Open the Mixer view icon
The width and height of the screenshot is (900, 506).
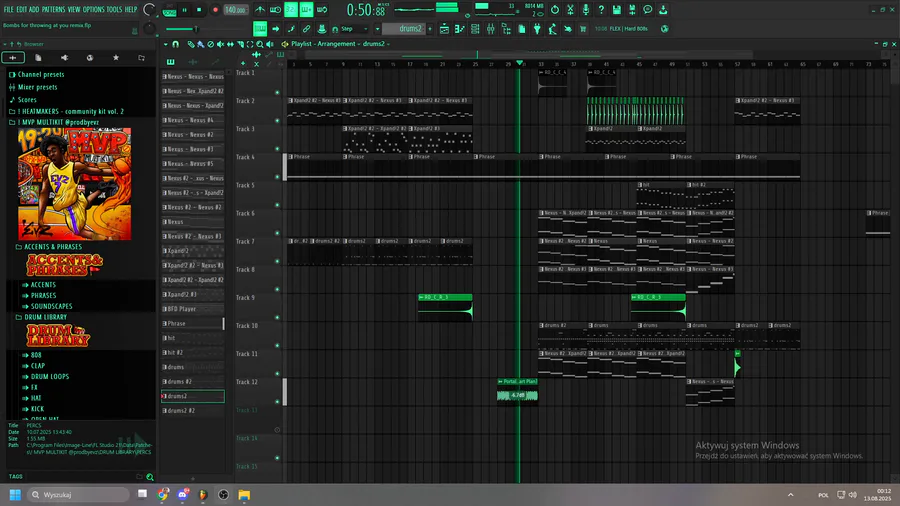point(491,29)
